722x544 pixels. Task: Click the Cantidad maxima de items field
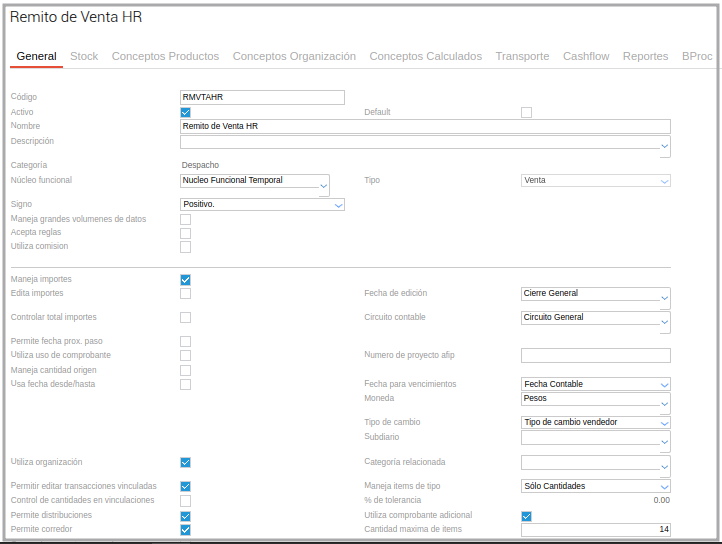pos(596,530)
